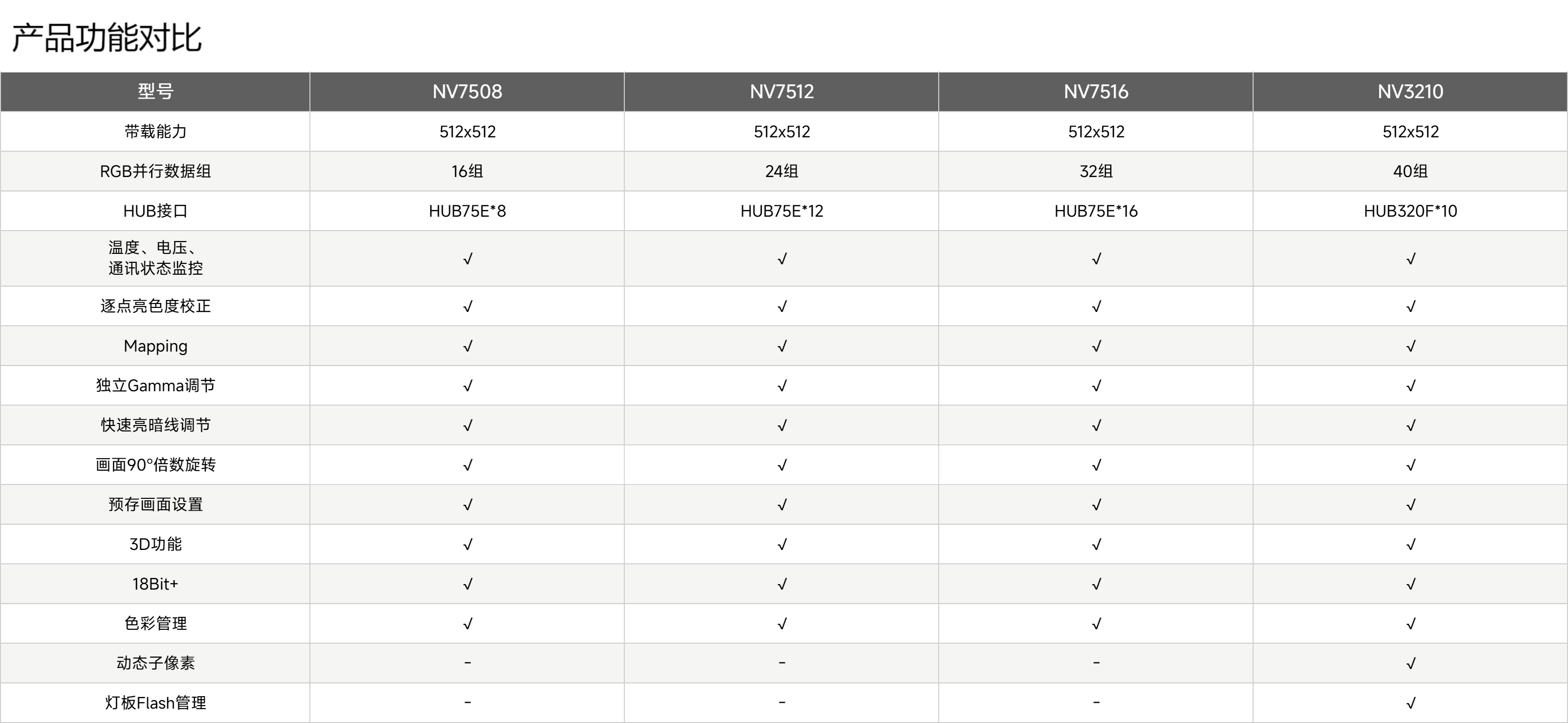This screenshot has height=723, width=1568.
Task: Click NV7512 checkmark in 色彩管理 row
Action: tap(782, 624)
